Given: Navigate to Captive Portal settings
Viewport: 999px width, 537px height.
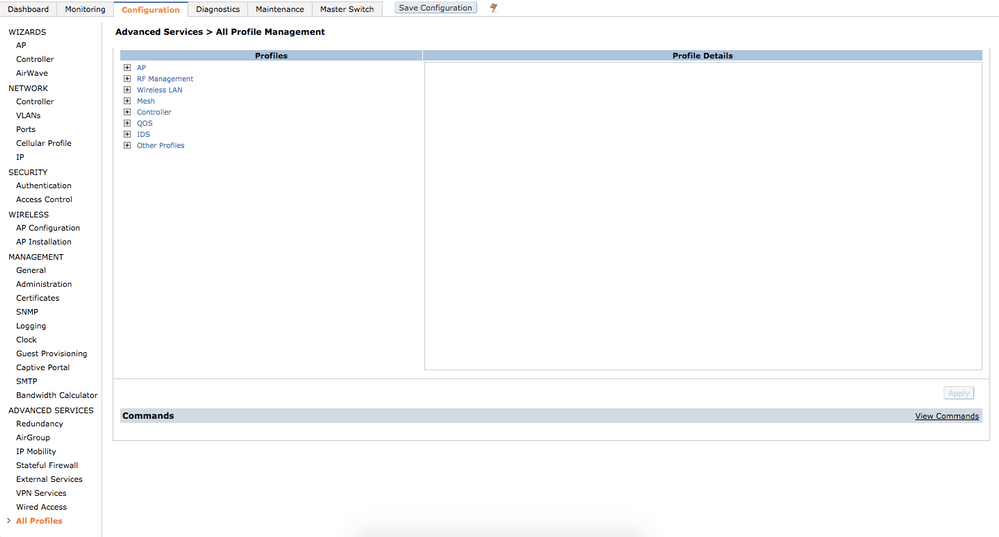Looking at the screenshot, I should tap(43, 367).
